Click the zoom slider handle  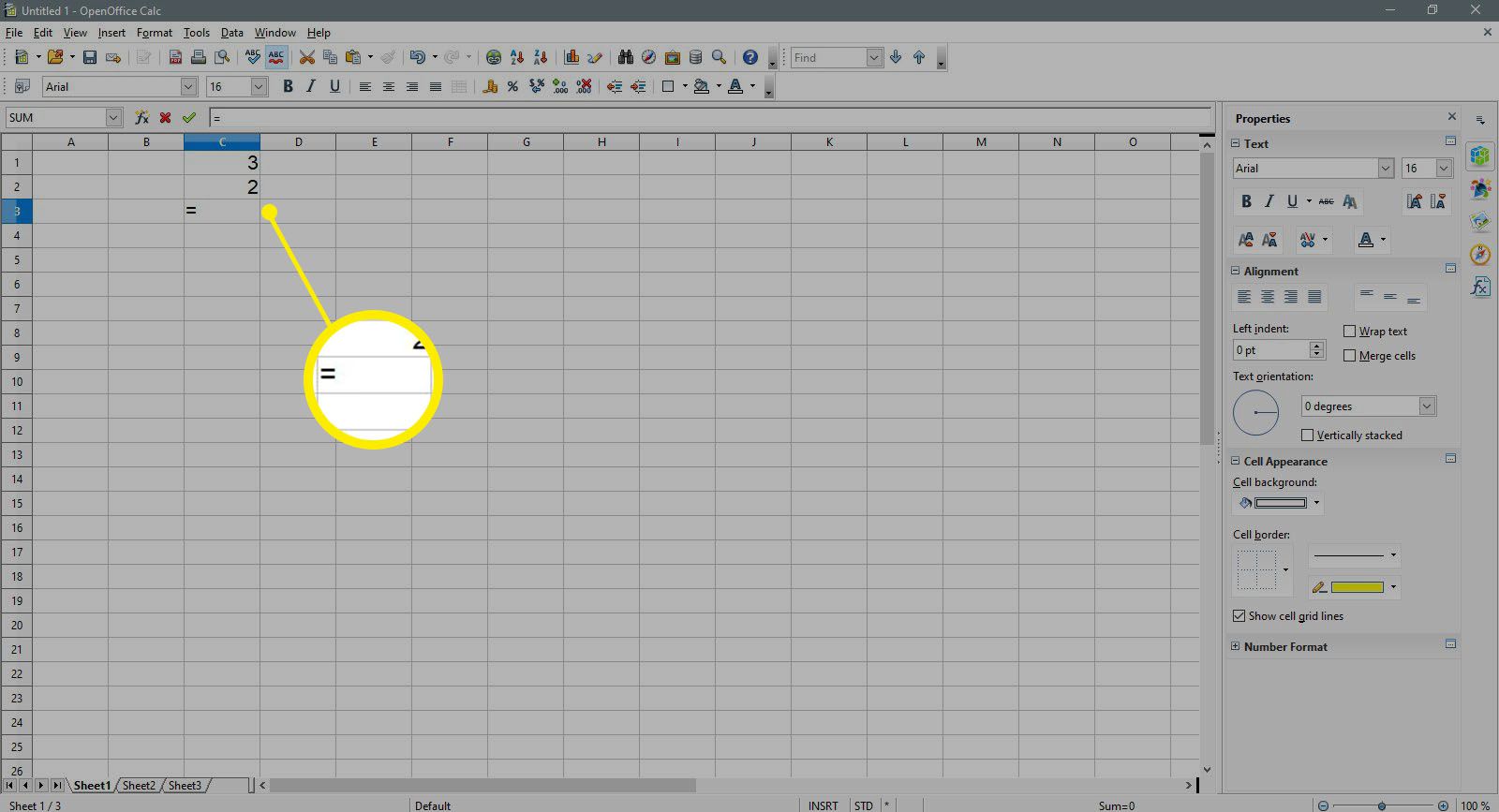click(x=1382, y=805)
